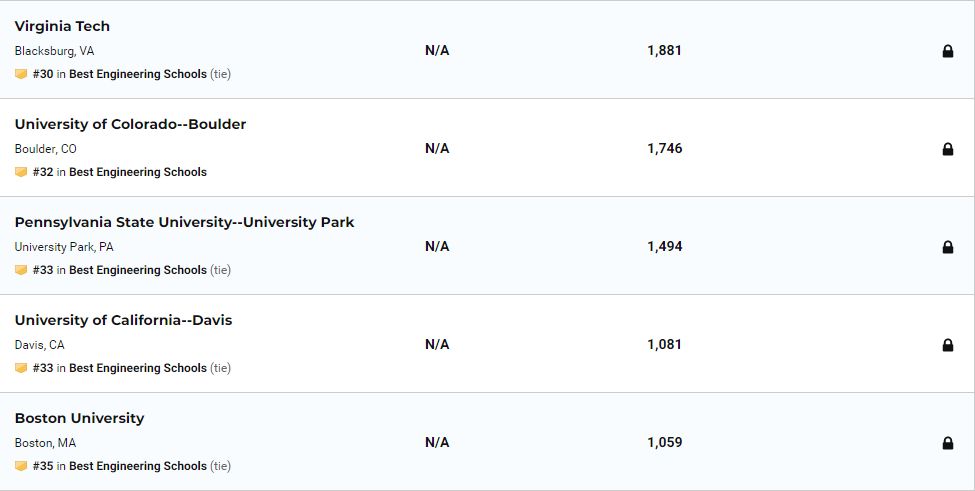975x491 pixels.
Task: Click the lock icon in Virginia Tech row
Action: click(x=948, y=51)
